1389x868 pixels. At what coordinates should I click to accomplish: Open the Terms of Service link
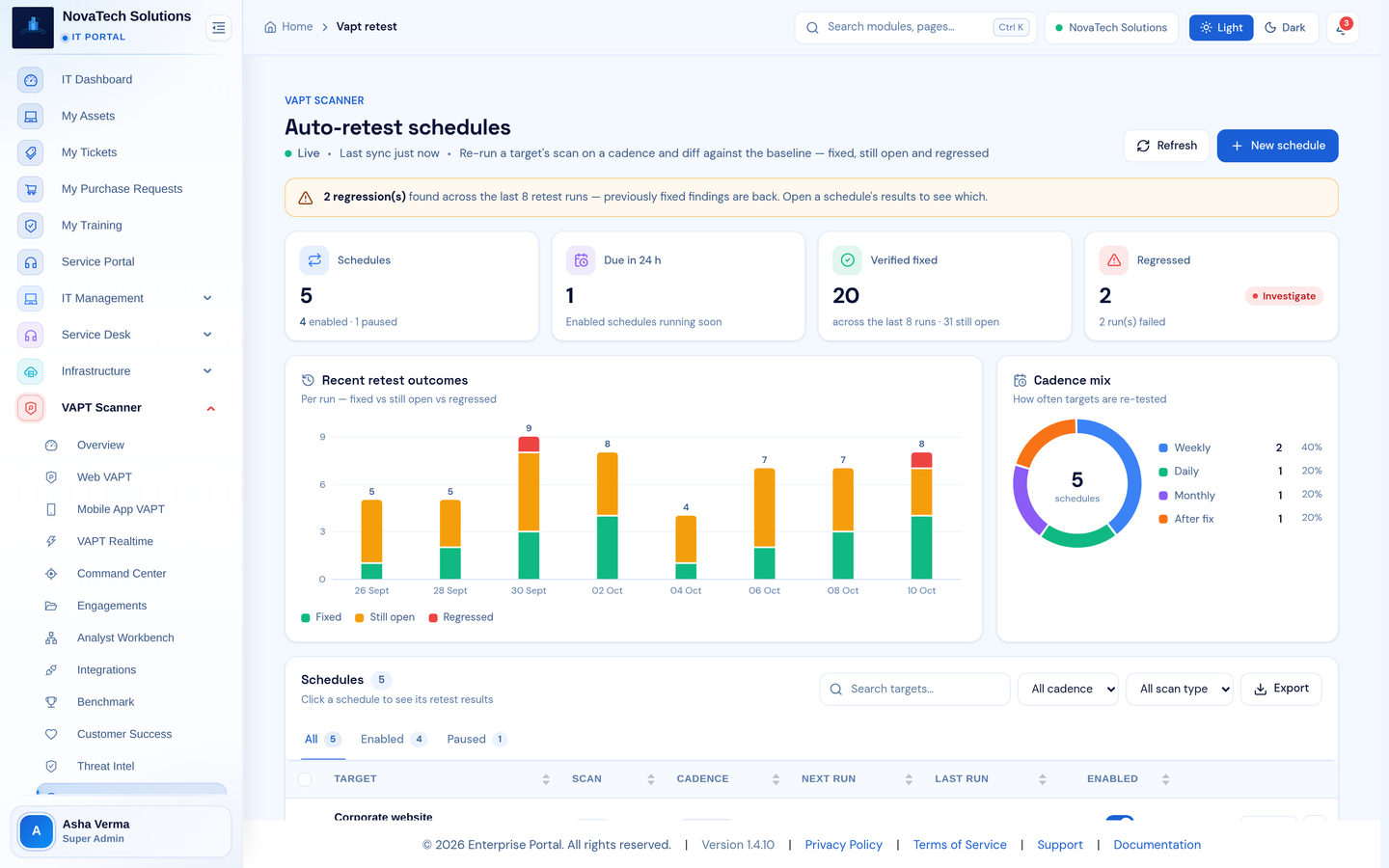point(960,845)
